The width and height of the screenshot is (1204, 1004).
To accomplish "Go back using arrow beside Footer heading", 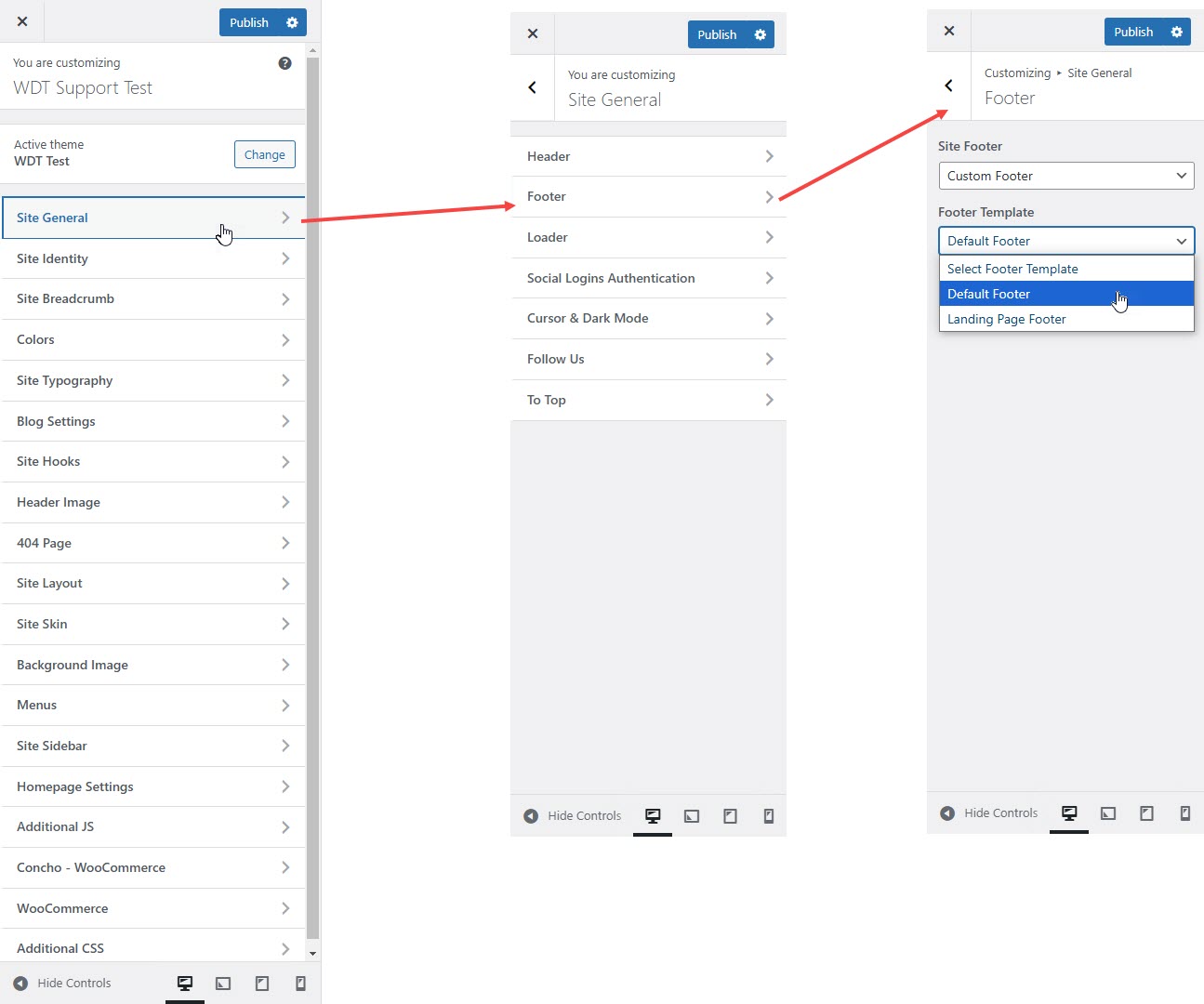I will (x=948, y=86).
